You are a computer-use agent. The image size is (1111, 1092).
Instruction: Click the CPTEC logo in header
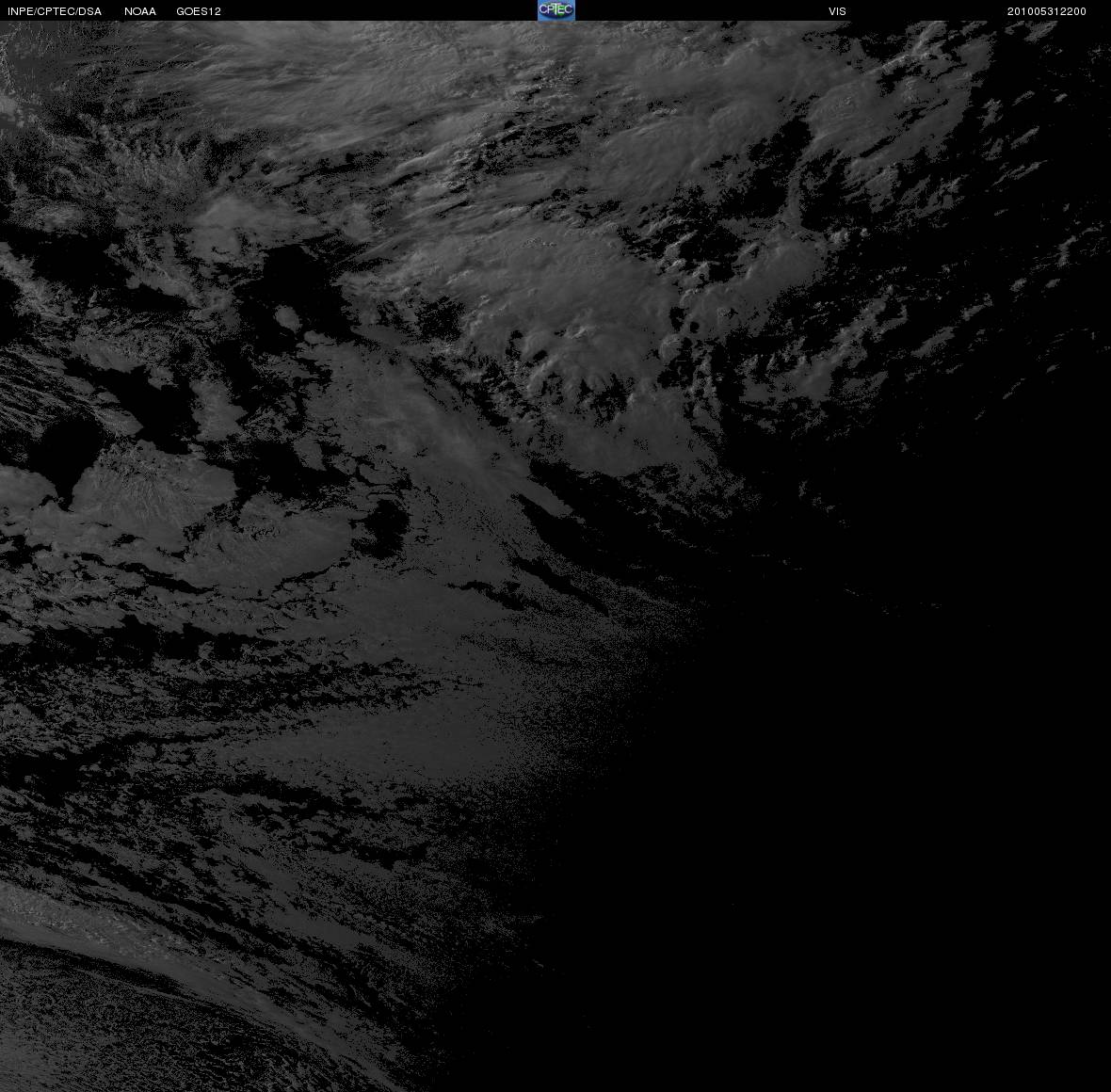[556, 10]
